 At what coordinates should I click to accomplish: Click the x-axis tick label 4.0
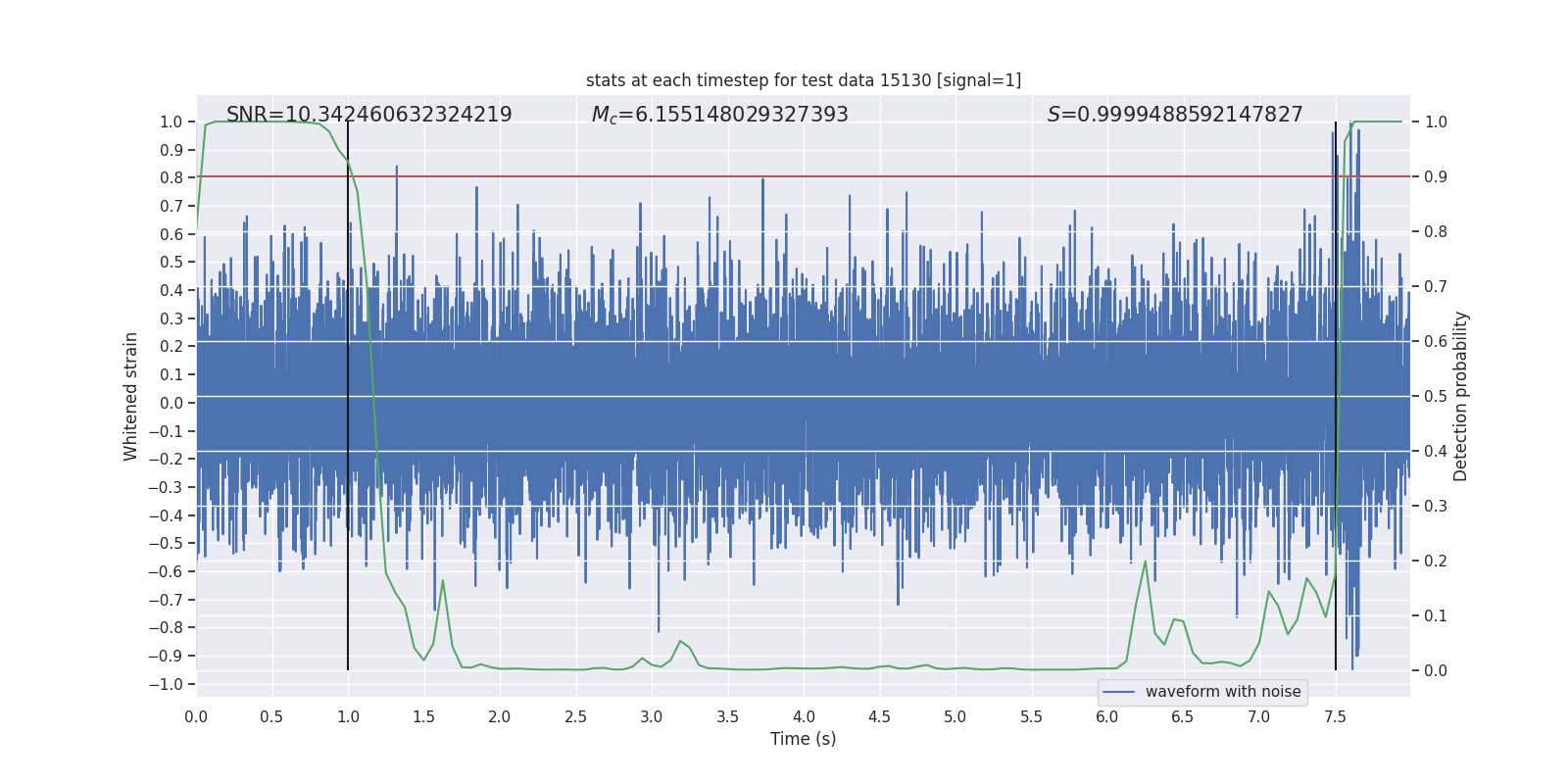pos(804,717)
